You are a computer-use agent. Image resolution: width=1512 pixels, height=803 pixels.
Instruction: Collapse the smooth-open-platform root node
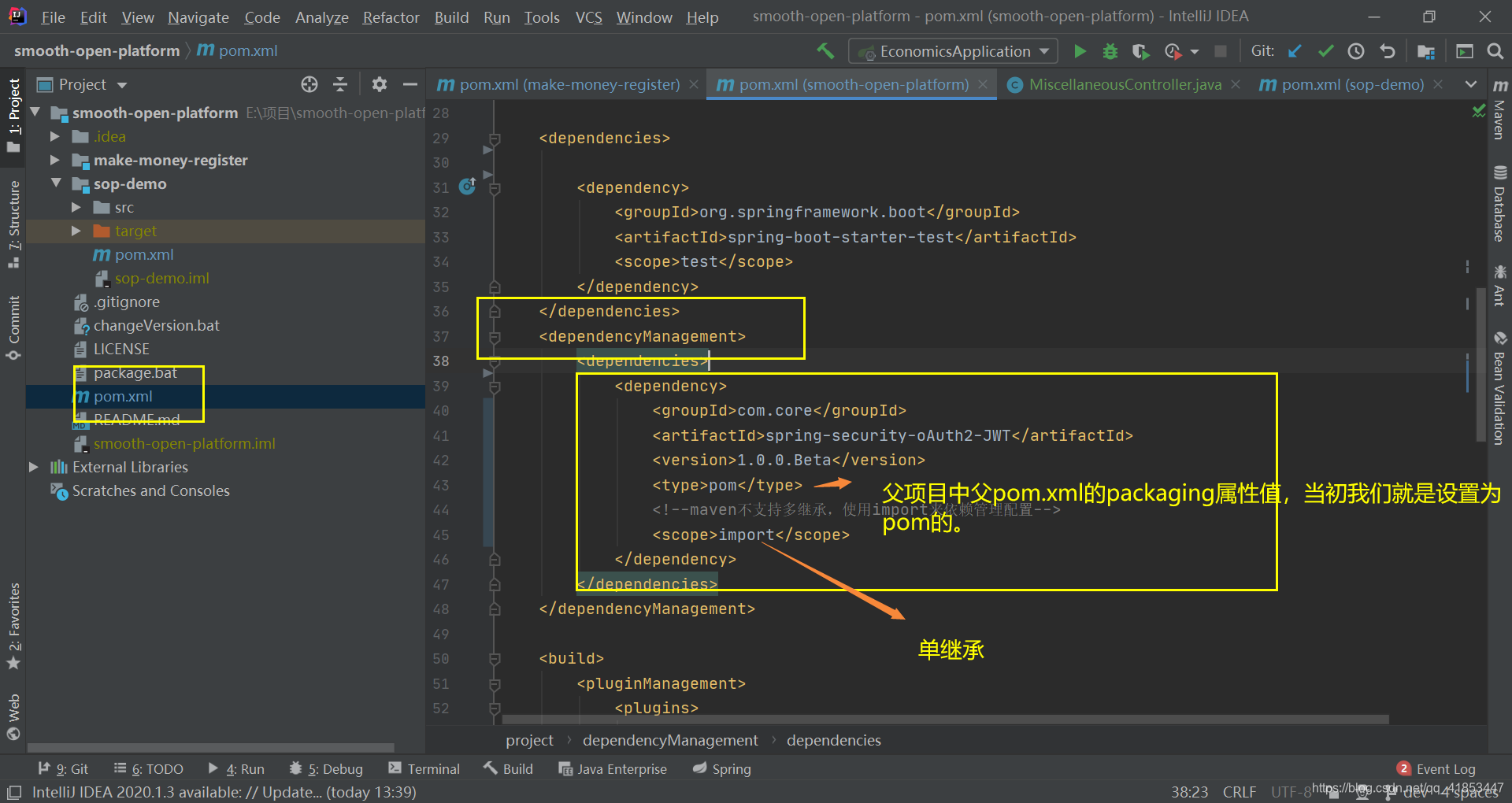click(x=35, y=113)
